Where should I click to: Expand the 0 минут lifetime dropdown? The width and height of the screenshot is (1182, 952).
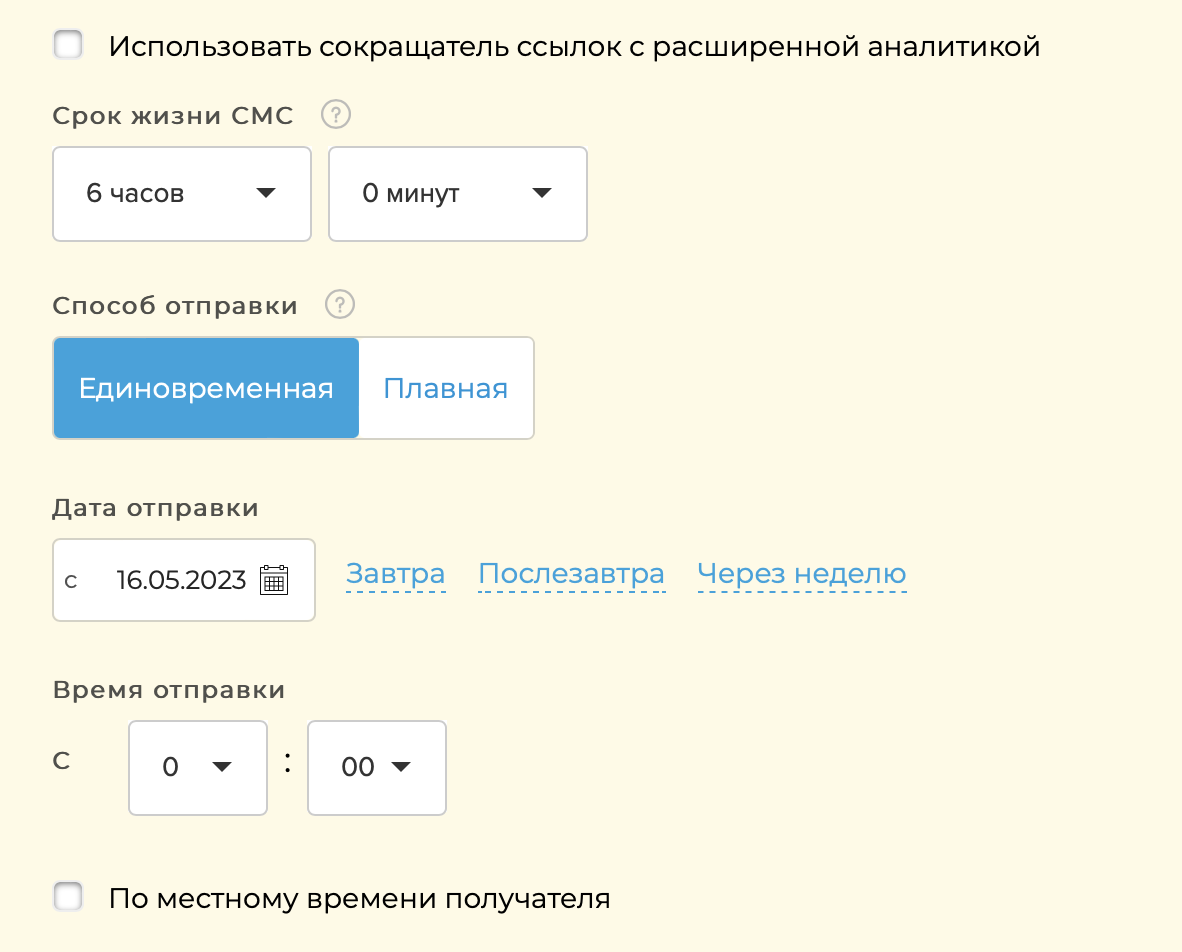[457, 194]
